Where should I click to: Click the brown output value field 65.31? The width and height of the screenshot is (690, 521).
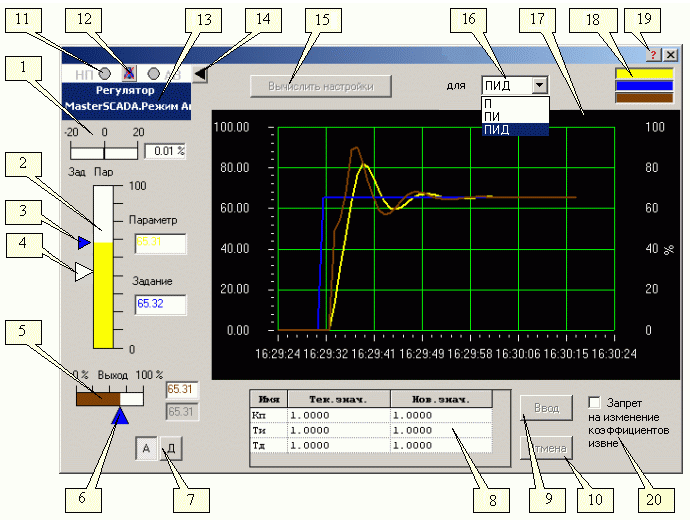pyautogui.click(x=182, y=390)
